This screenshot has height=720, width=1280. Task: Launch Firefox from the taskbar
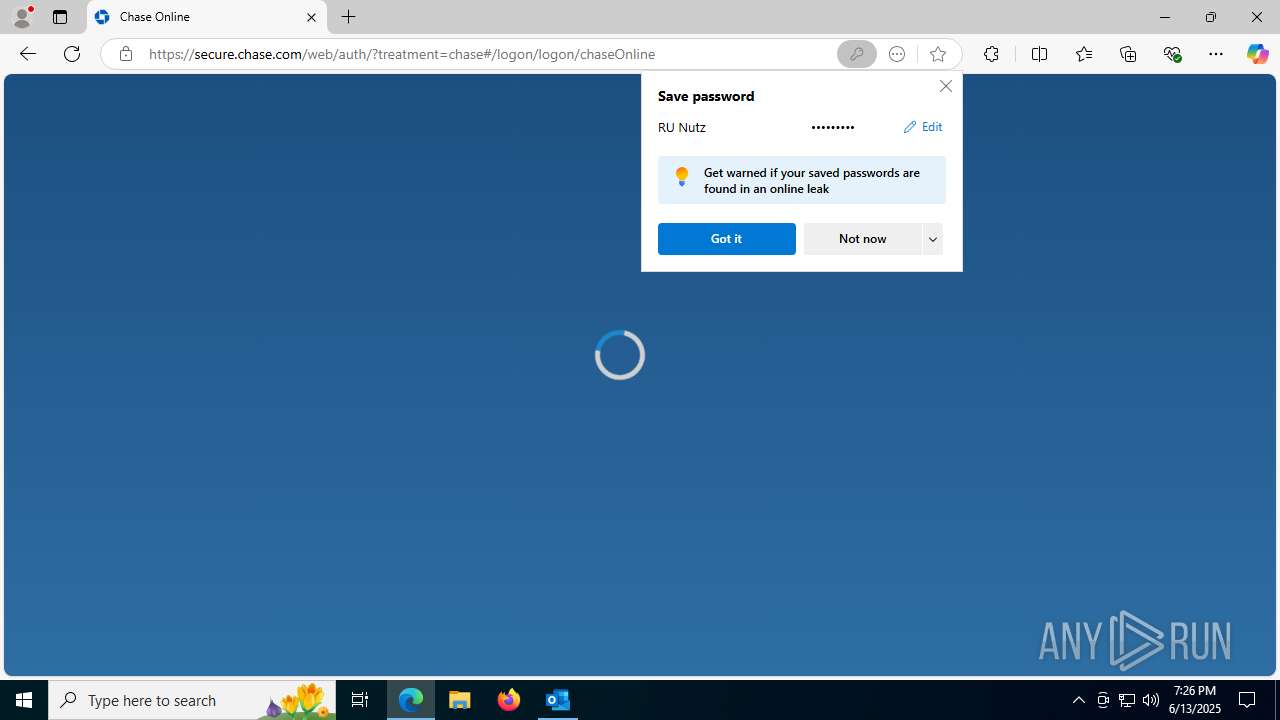509,700
